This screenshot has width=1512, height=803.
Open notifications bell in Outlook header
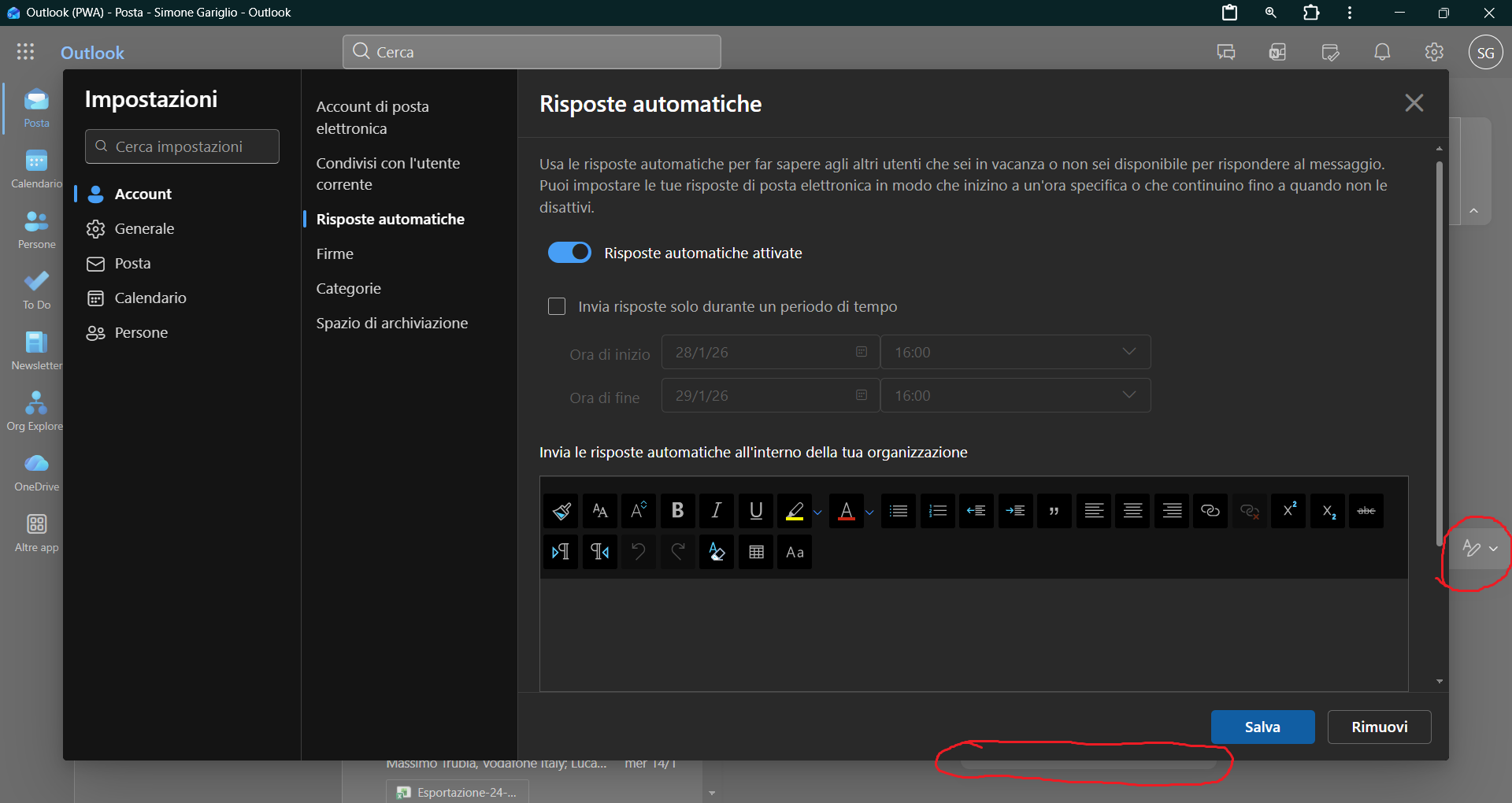[1382, 52]
